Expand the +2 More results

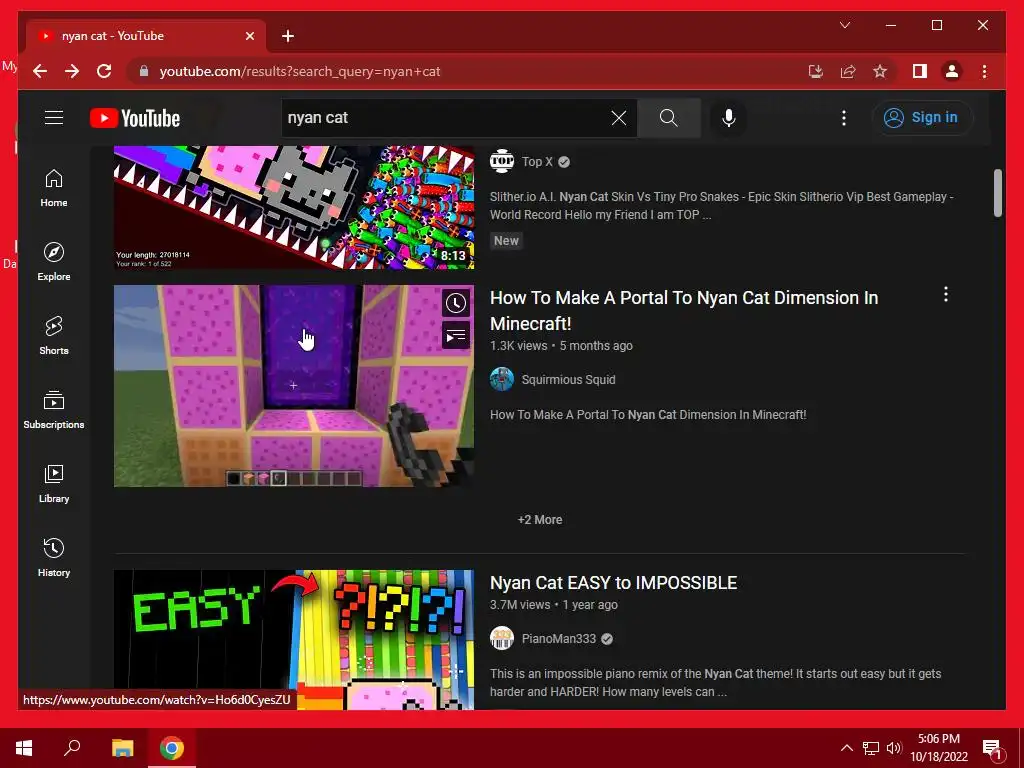(539, 520)
